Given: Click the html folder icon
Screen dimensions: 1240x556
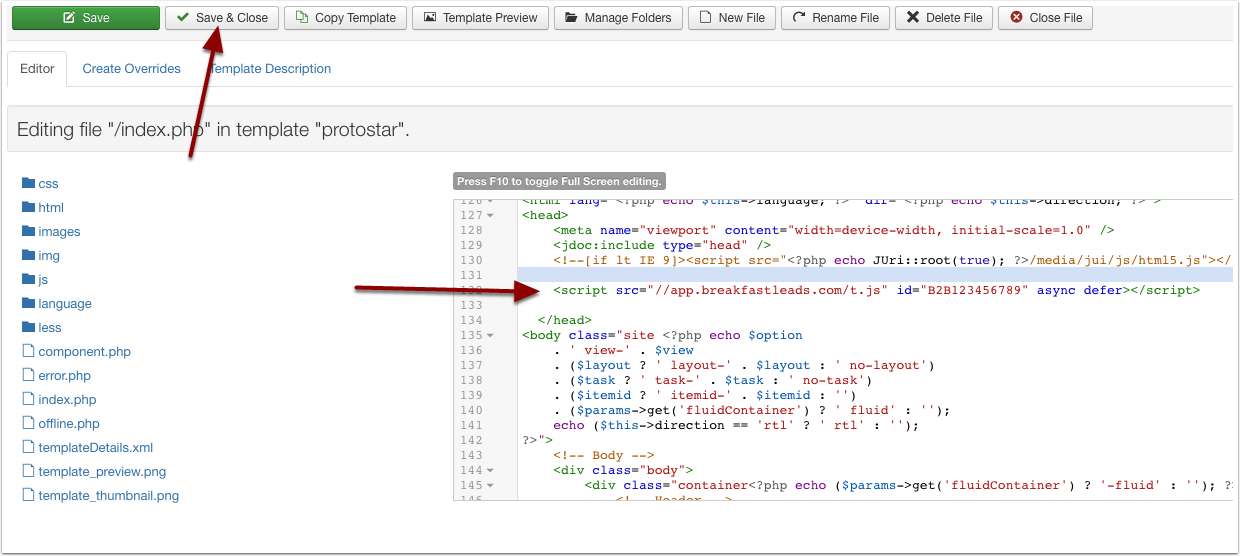Looking at the screenshot, I should point(28,207).
